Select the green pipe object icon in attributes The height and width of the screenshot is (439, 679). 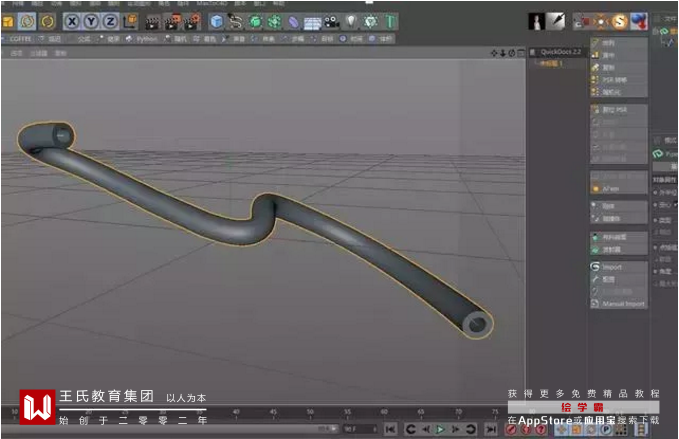click(658, 154)
